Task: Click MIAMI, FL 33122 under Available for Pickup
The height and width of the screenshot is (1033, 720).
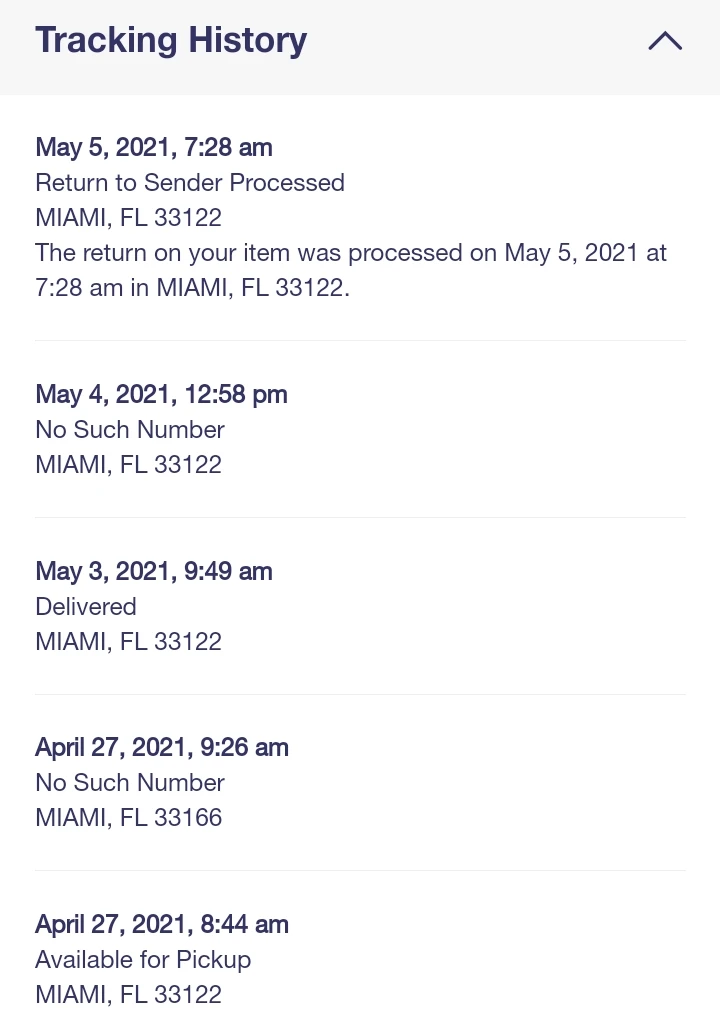Action: point(128,995)
